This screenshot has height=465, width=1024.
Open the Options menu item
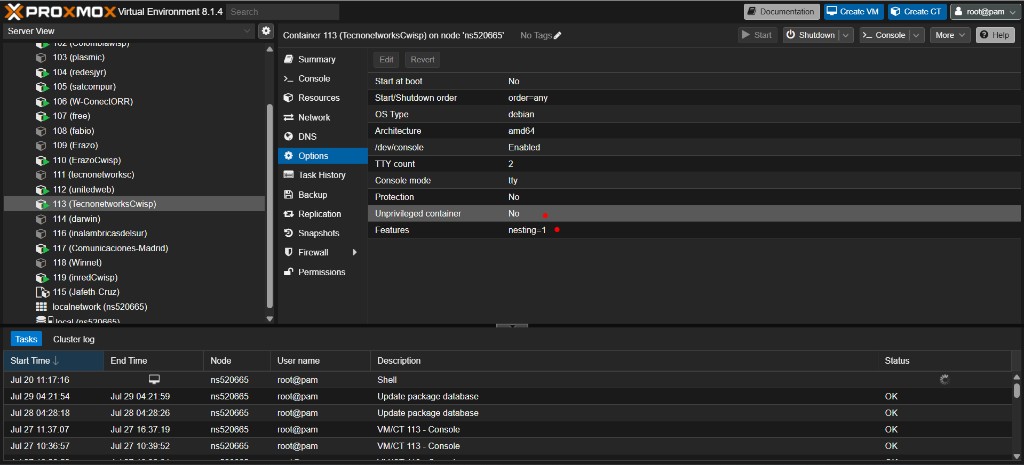(x=323, y=156)
